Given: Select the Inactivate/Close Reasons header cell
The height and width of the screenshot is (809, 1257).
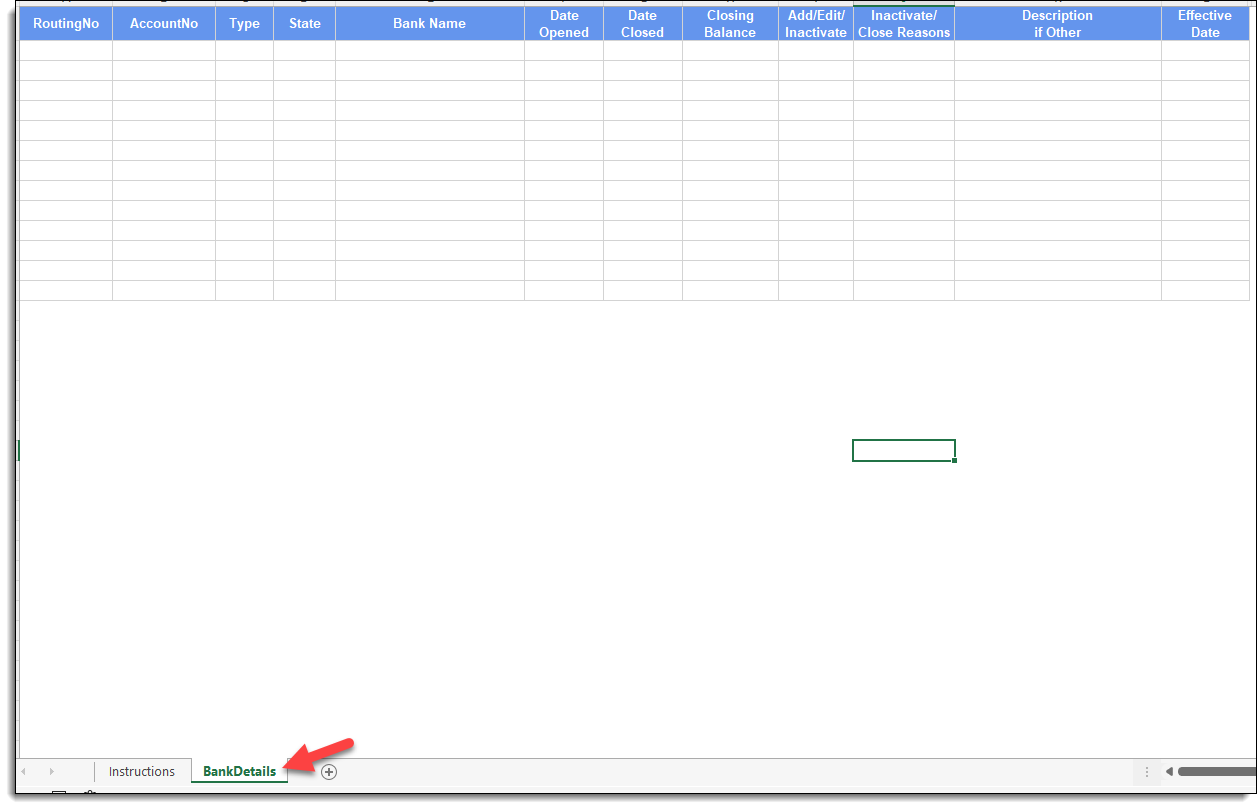Looking at the screenshot, I should [x=904, y=24].
